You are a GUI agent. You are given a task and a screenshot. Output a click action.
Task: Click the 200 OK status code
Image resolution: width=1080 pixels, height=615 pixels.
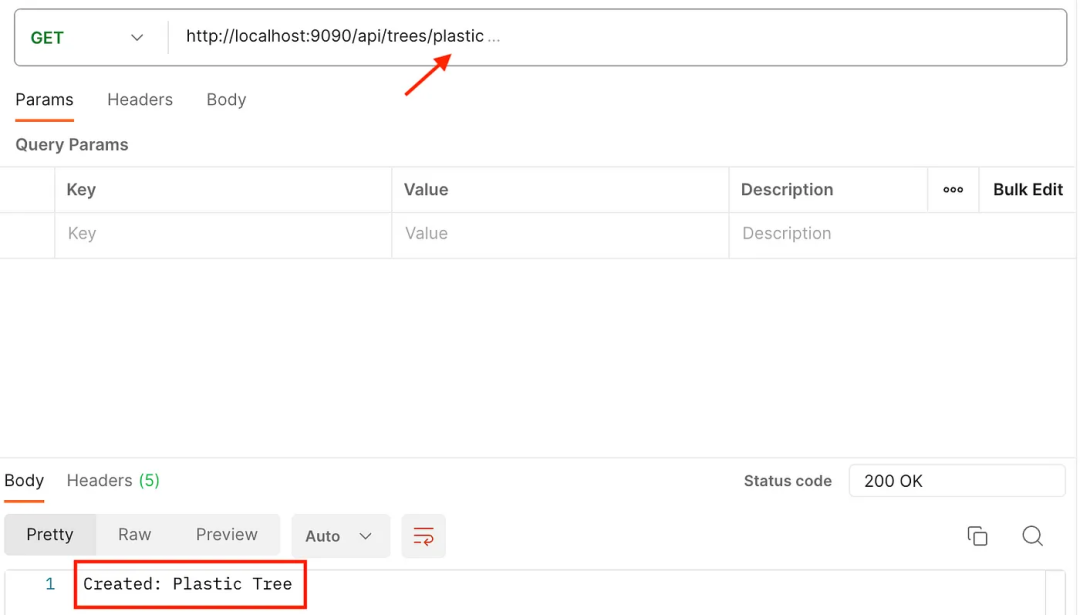coord(957,481)
